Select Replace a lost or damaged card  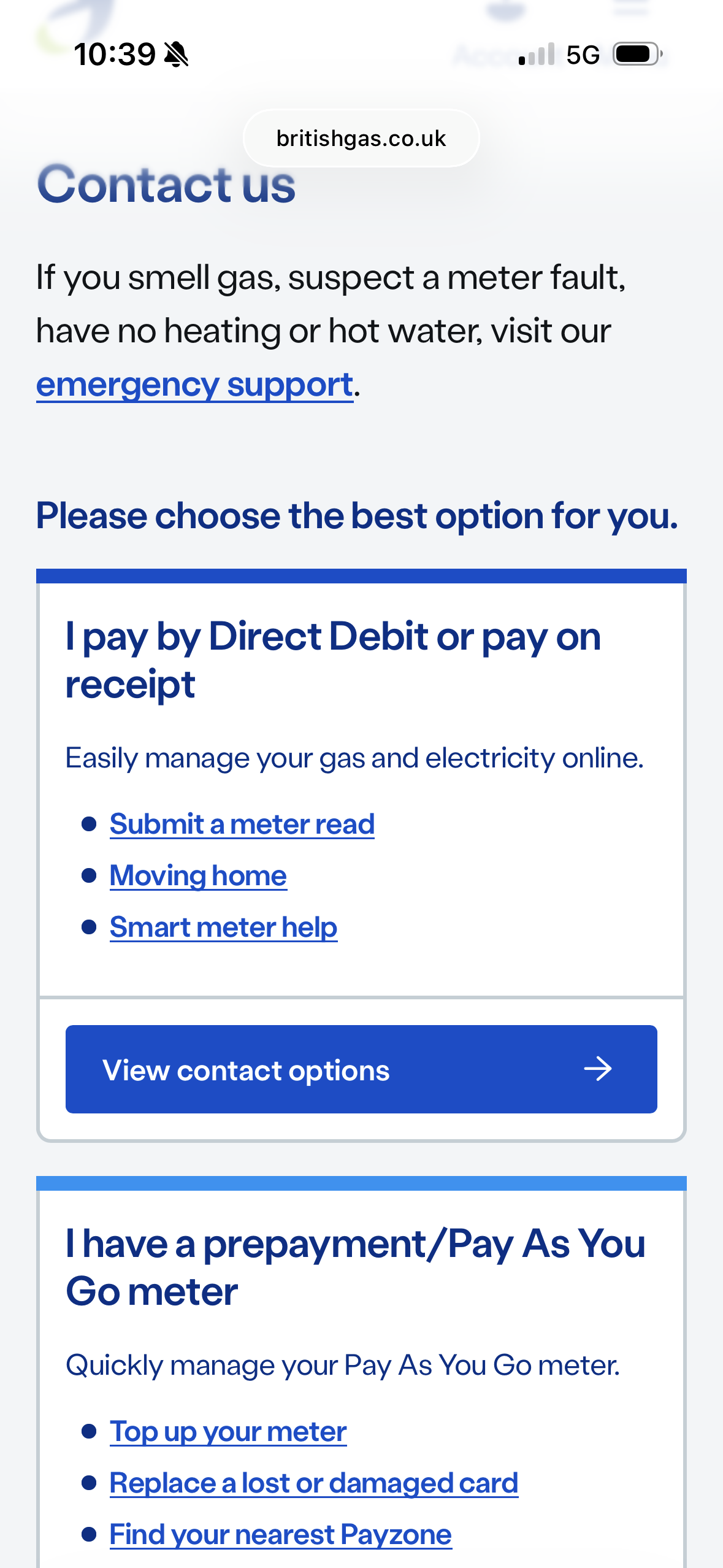pyautogui.click(x=314, y=1483)
